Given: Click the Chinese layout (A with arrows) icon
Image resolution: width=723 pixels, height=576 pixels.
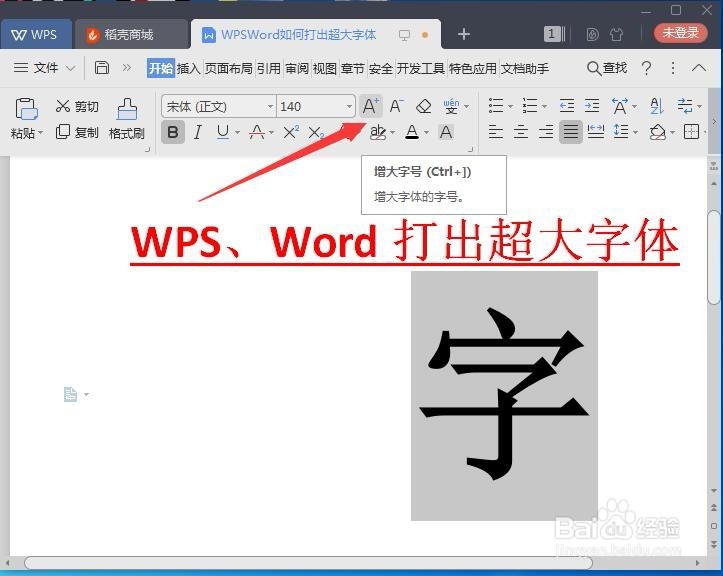Looking at the screenshot, I should tap(620, 106).
